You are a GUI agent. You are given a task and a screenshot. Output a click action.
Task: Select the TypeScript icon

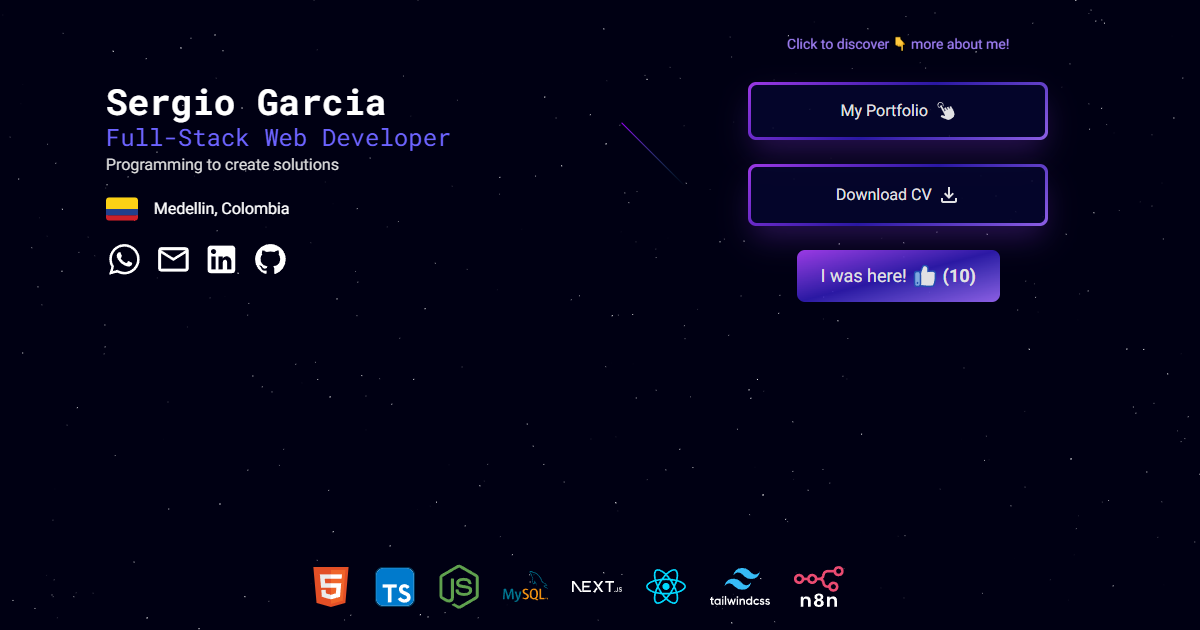pos(394,587)
